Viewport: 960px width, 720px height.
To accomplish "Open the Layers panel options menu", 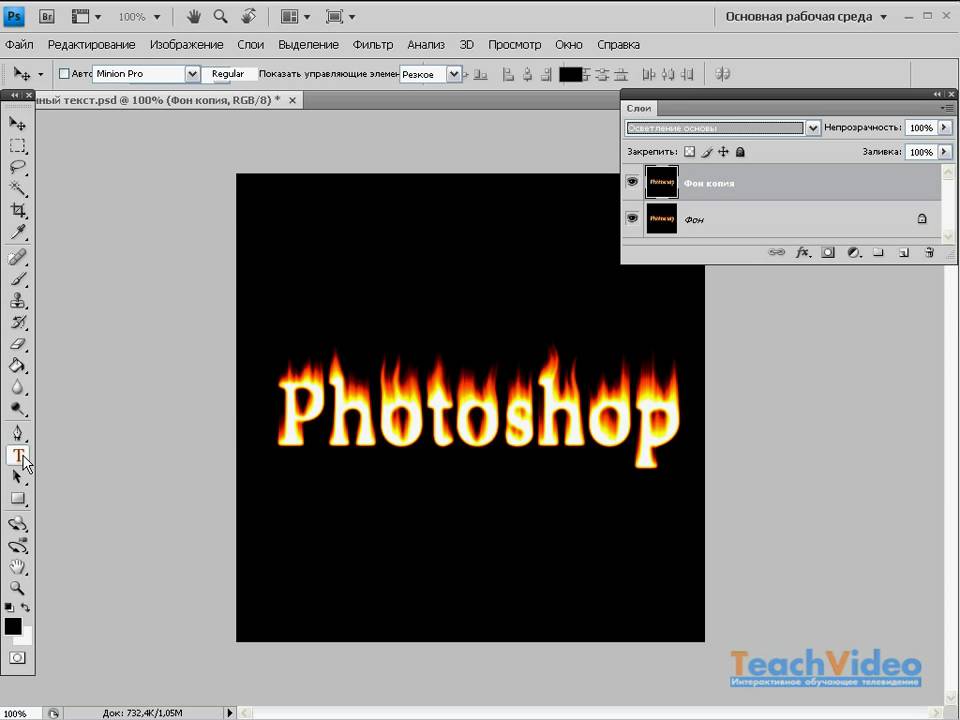I will [x=948, y=108].
